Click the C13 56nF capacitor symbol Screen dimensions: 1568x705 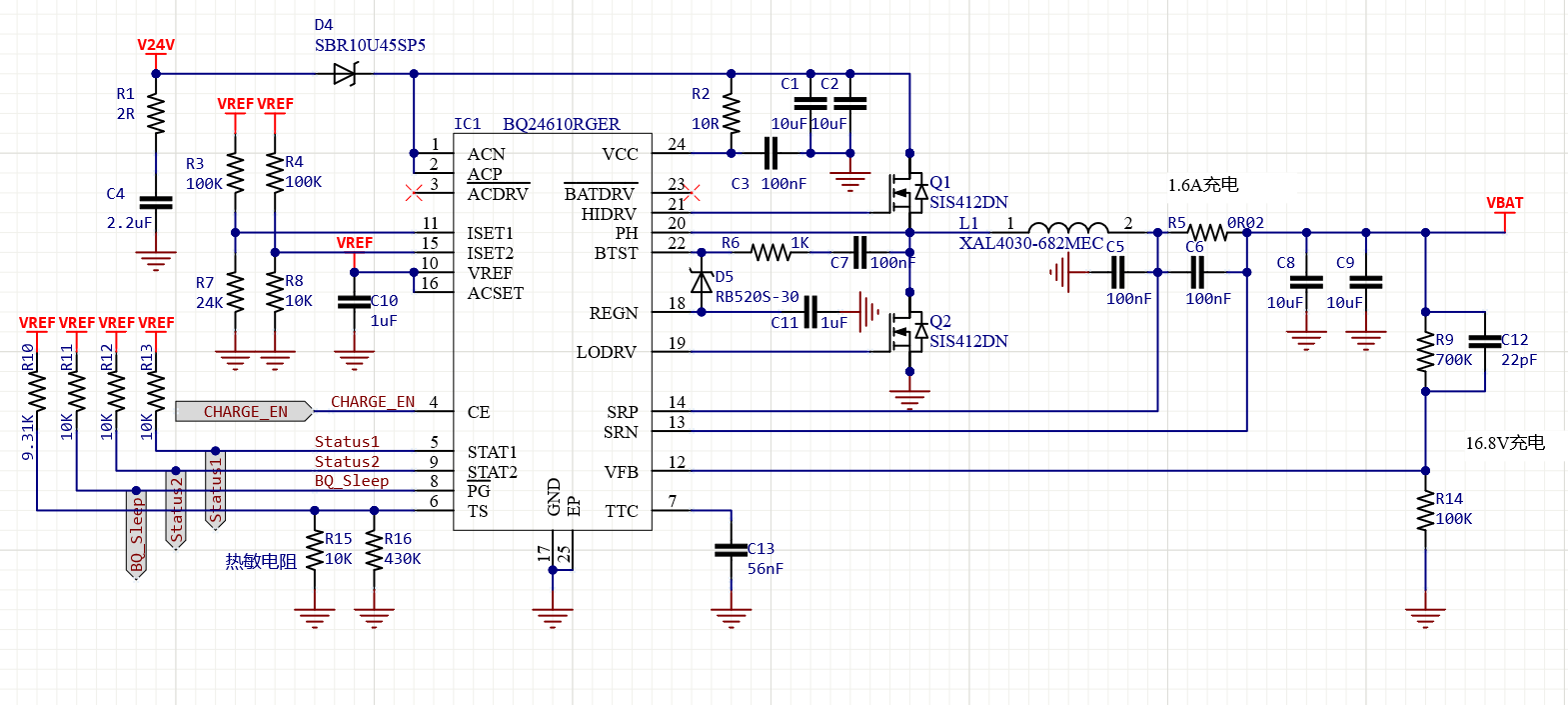click(732, 550)
